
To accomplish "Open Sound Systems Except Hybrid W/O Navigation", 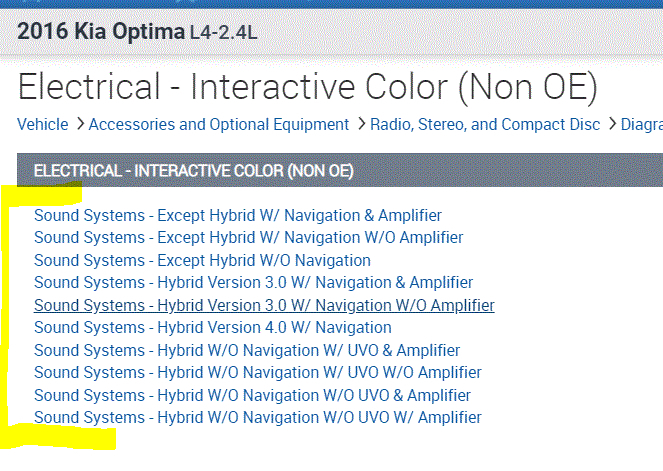I will (202, 260).
